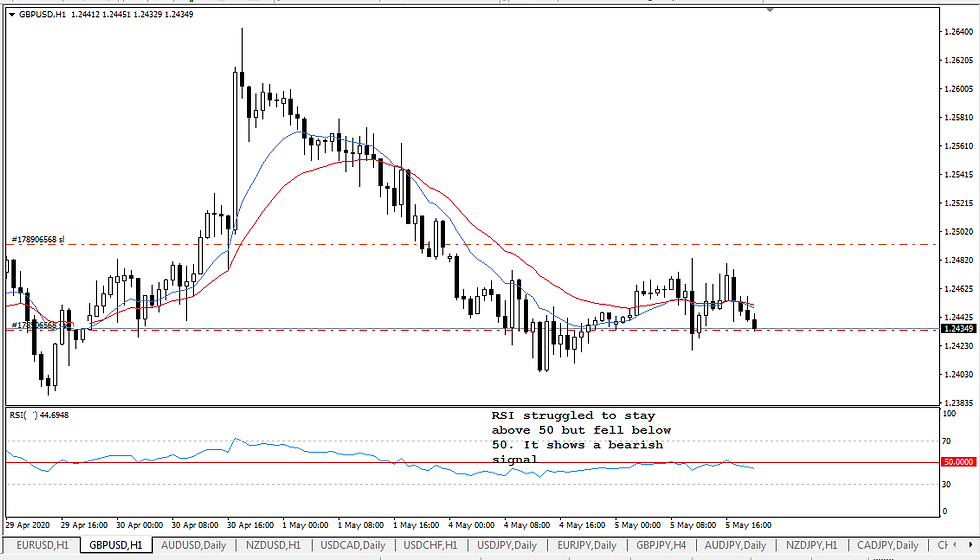Click the current price label 1.24349
The image size is (980, 560).
pyautogui.click(x=959, y=329)
